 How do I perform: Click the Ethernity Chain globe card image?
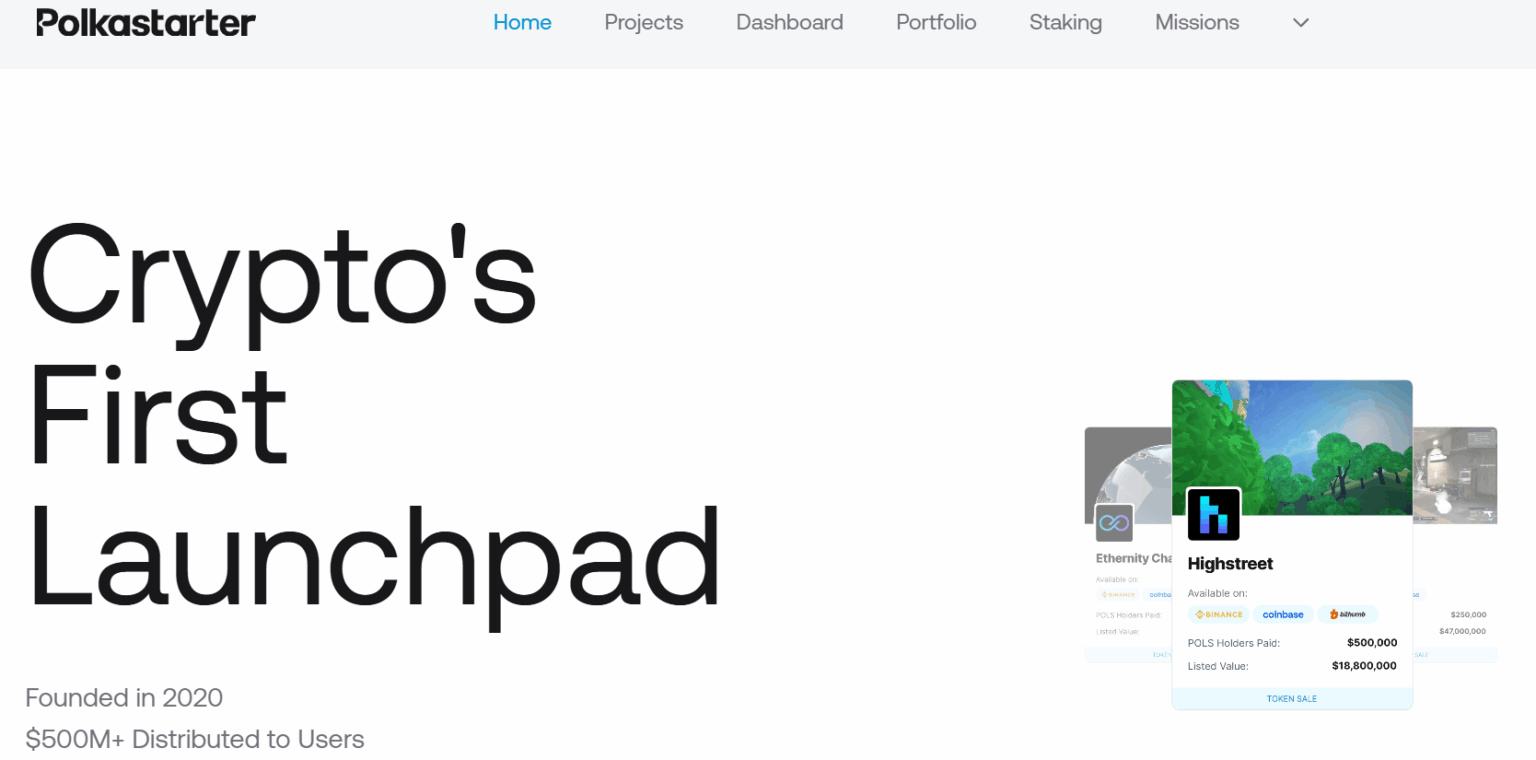[x=1128, y=465]
